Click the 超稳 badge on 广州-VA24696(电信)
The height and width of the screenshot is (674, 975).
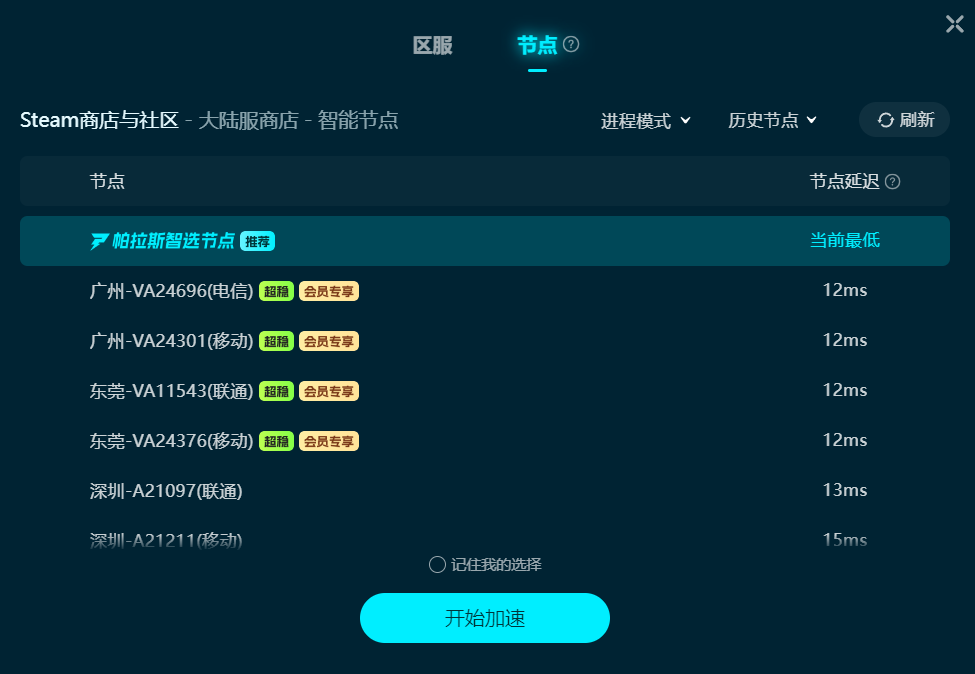[276, 291]
